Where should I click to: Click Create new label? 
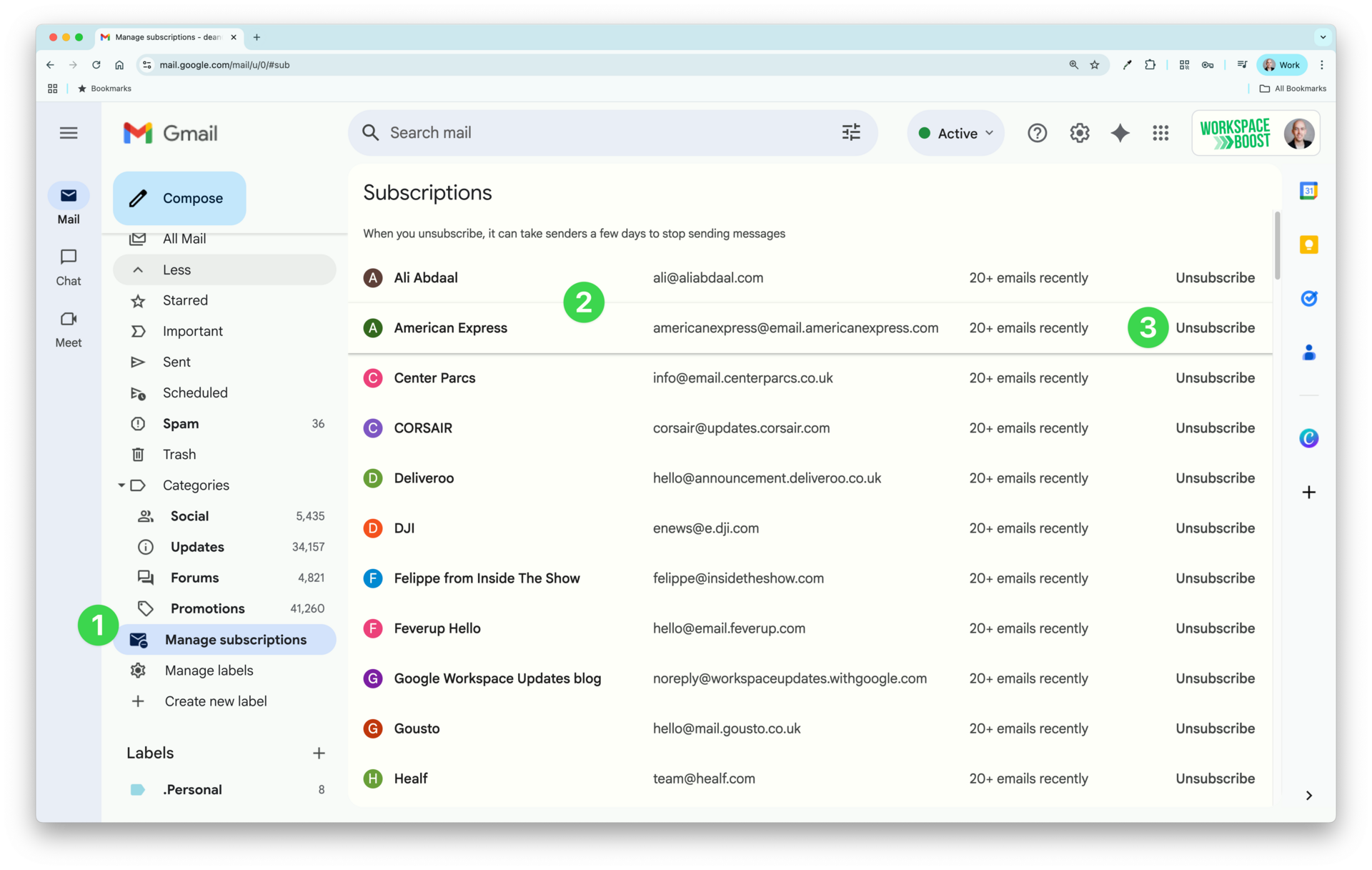pyautogui.click(x=215, y=701)
